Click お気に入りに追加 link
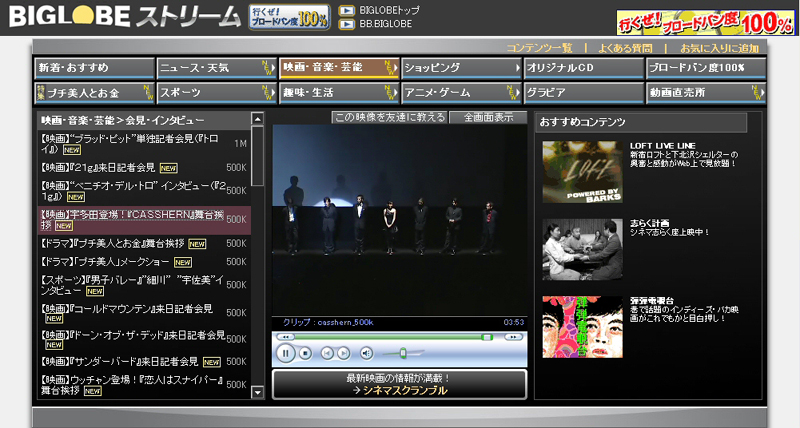Image resolution: width=800 pixels, height=428 pixels. 719,48
